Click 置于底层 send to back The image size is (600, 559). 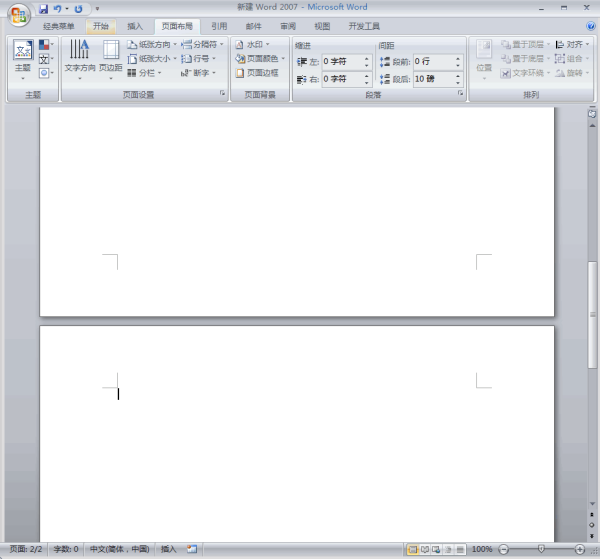525,59
